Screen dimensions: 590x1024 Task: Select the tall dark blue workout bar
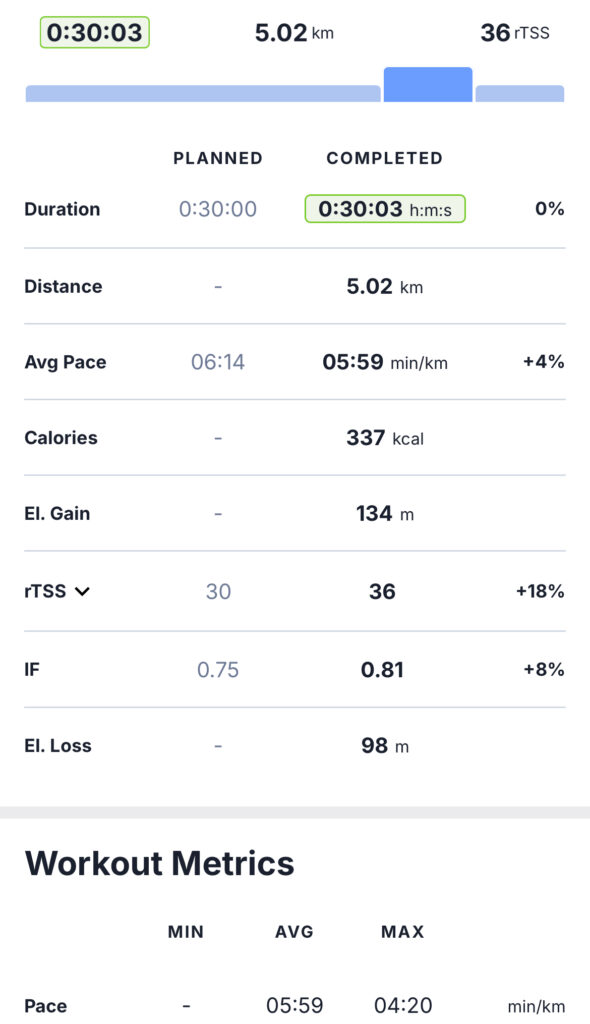coord(428,84)
